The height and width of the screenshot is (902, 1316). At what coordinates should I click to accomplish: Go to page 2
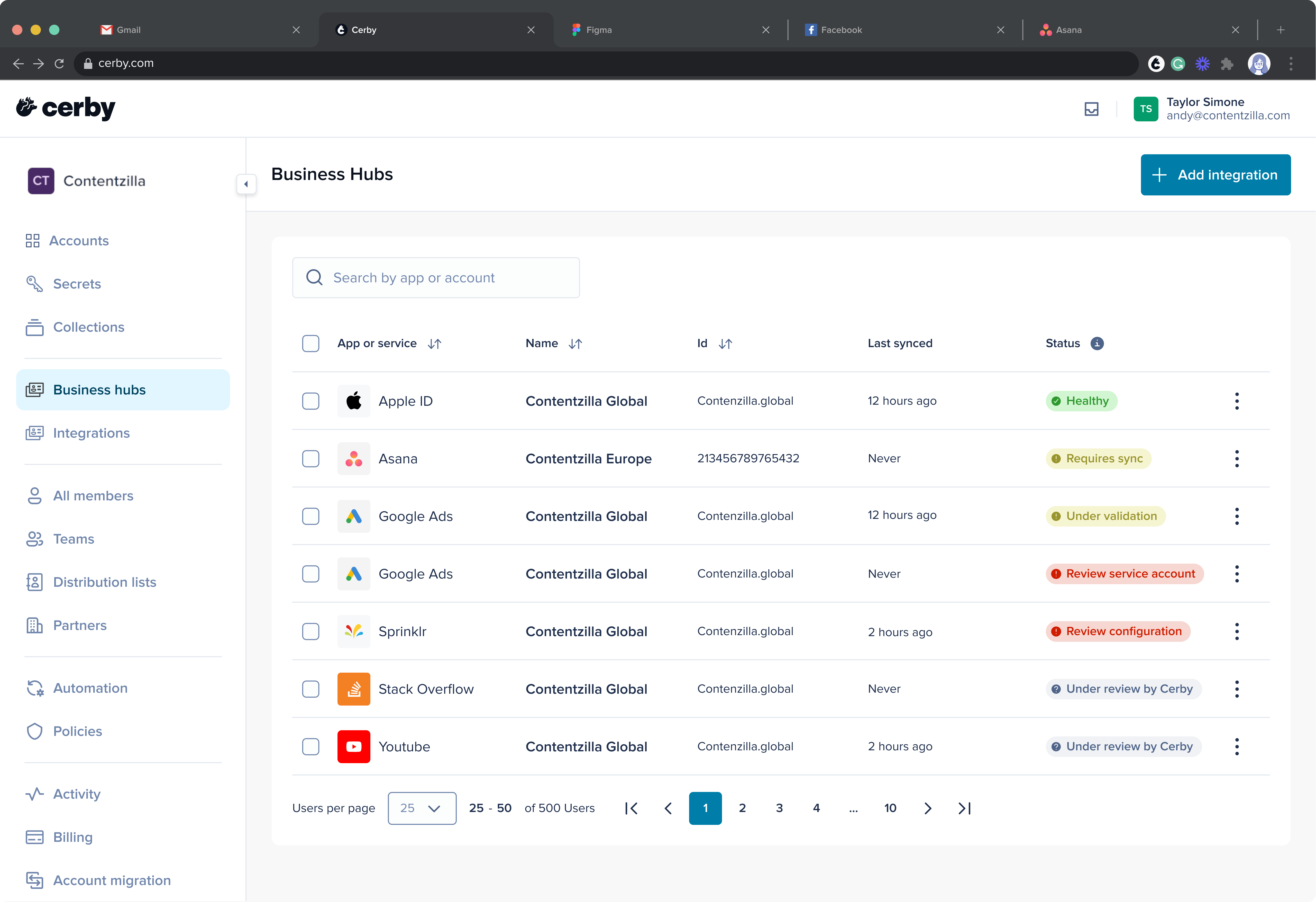coord(742,808)
